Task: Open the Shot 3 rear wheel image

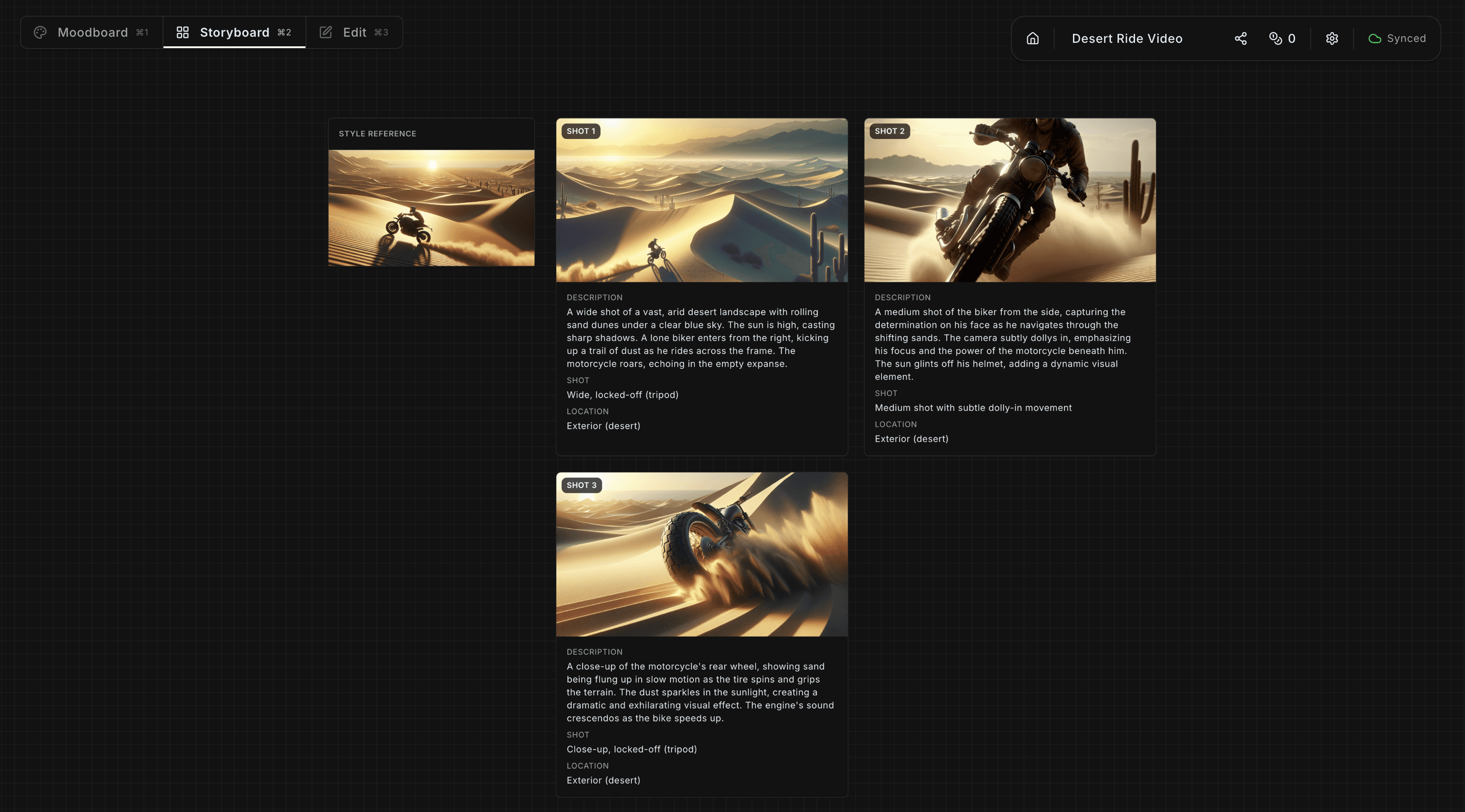Action: coord(702,555)
